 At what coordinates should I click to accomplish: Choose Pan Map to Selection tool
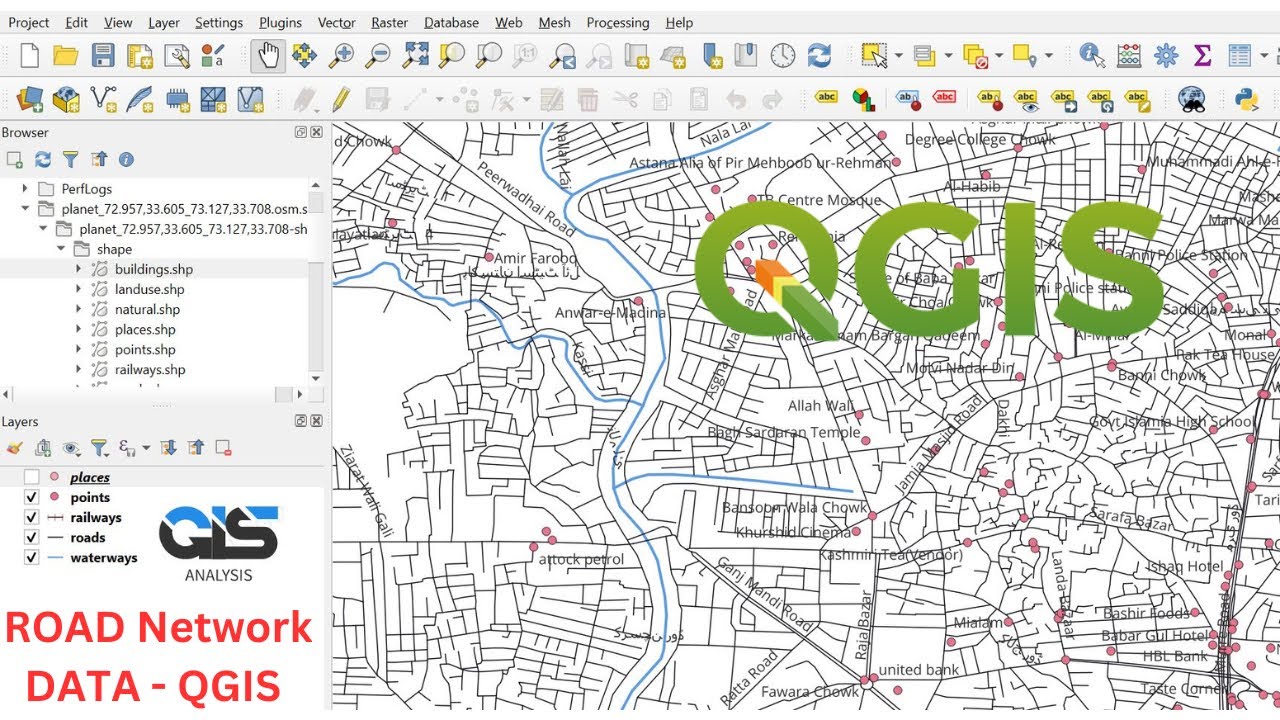click(304, 55)
